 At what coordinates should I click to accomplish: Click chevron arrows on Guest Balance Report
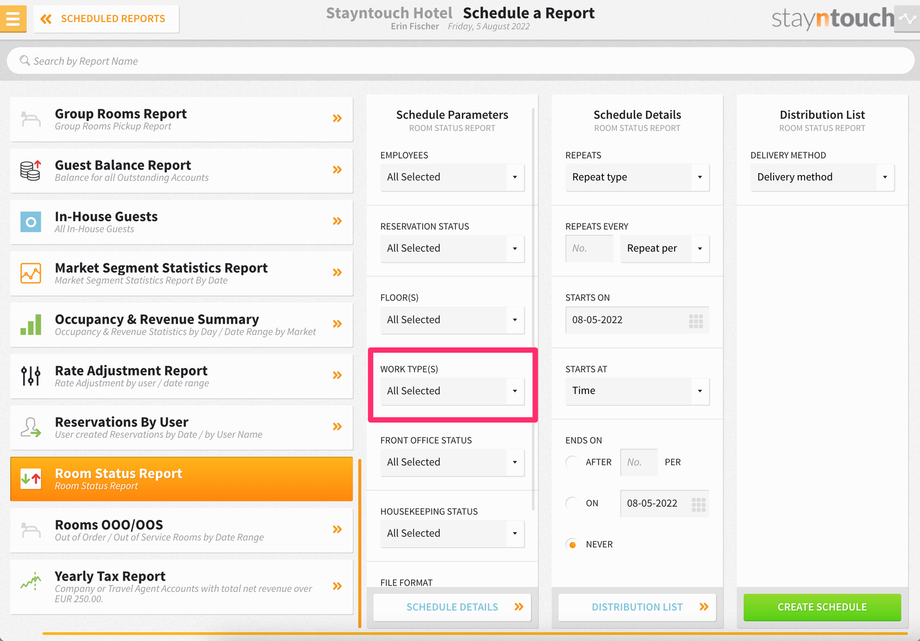[337, 170]
